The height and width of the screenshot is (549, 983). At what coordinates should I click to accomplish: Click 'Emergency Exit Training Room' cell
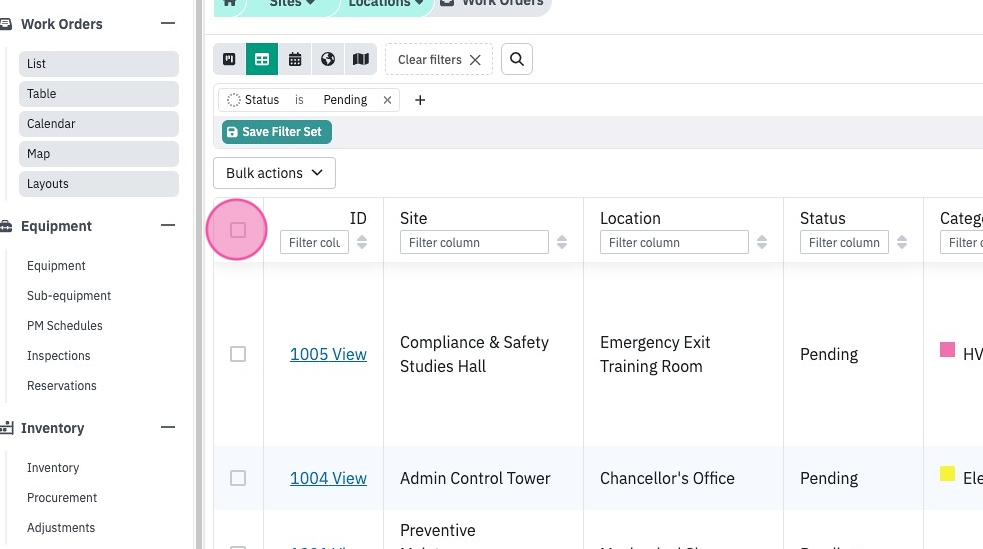coord(655,354)
